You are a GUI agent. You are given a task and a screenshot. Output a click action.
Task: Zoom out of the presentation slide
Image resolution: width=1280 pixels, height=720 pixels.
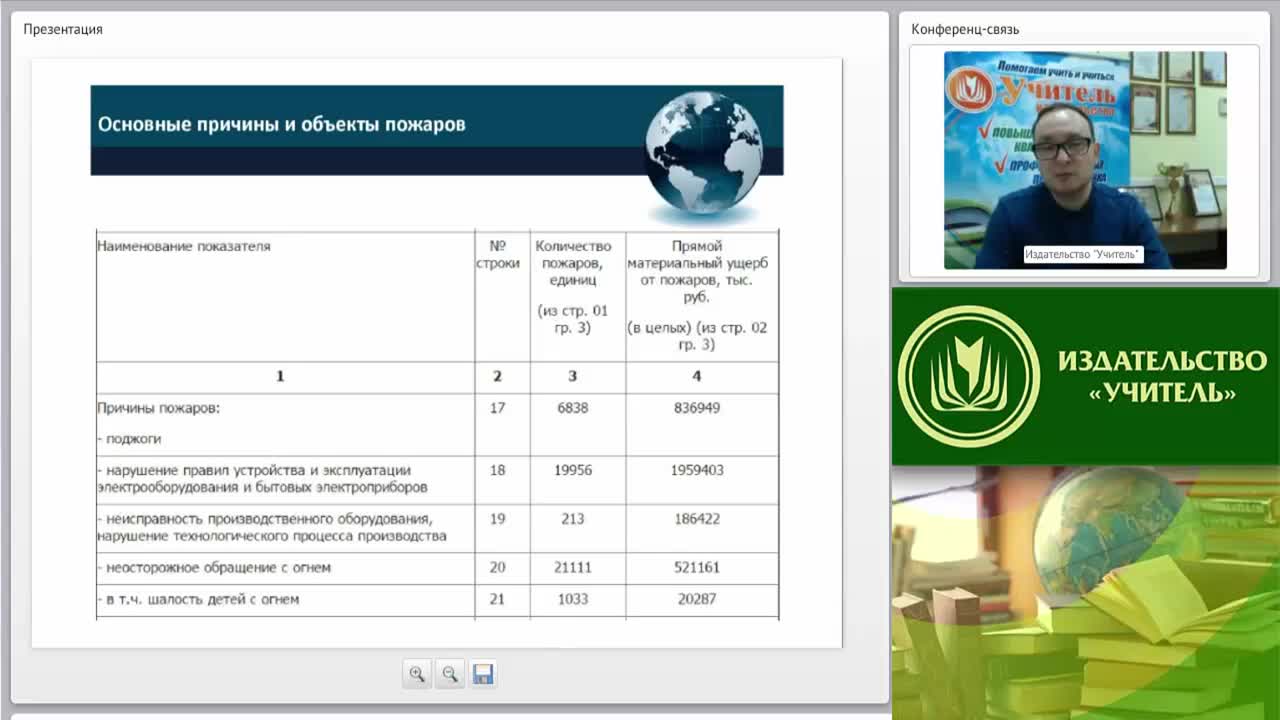pyautogui.click(x=450, y=674)
